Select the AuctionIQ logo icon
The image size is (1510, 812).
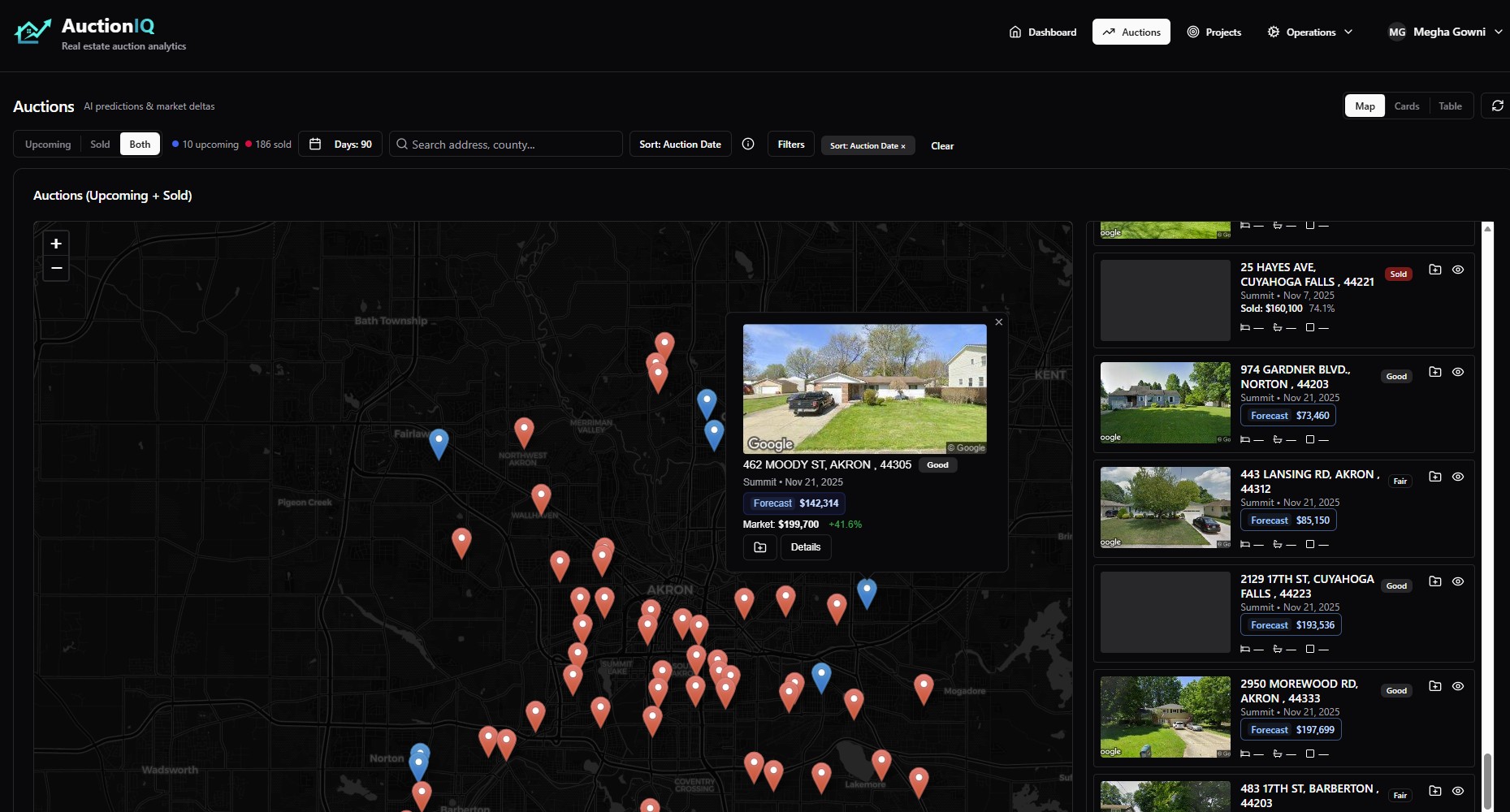click(32, 29)
